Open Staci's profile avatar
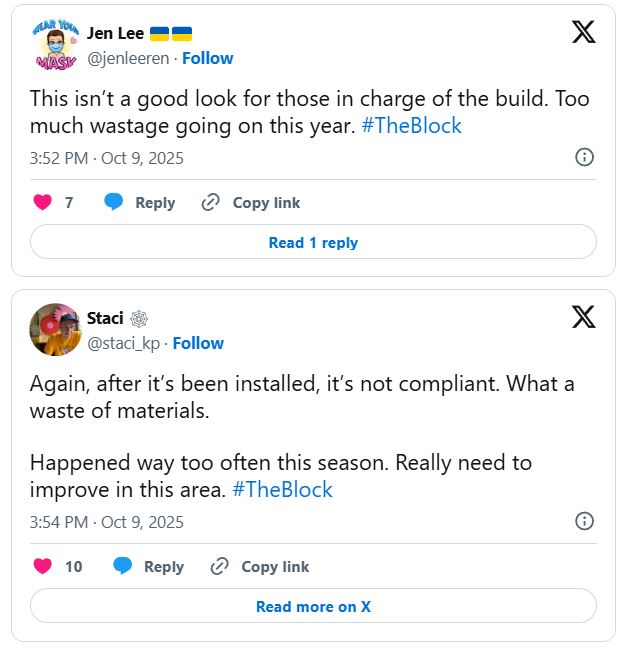 click(55, 330)
